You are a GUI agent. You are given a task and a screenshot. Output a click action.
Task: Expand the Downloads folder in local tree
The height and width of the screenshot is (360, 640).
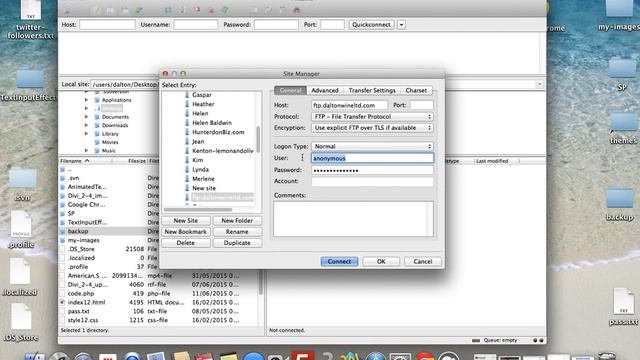(x=86, y=125)
